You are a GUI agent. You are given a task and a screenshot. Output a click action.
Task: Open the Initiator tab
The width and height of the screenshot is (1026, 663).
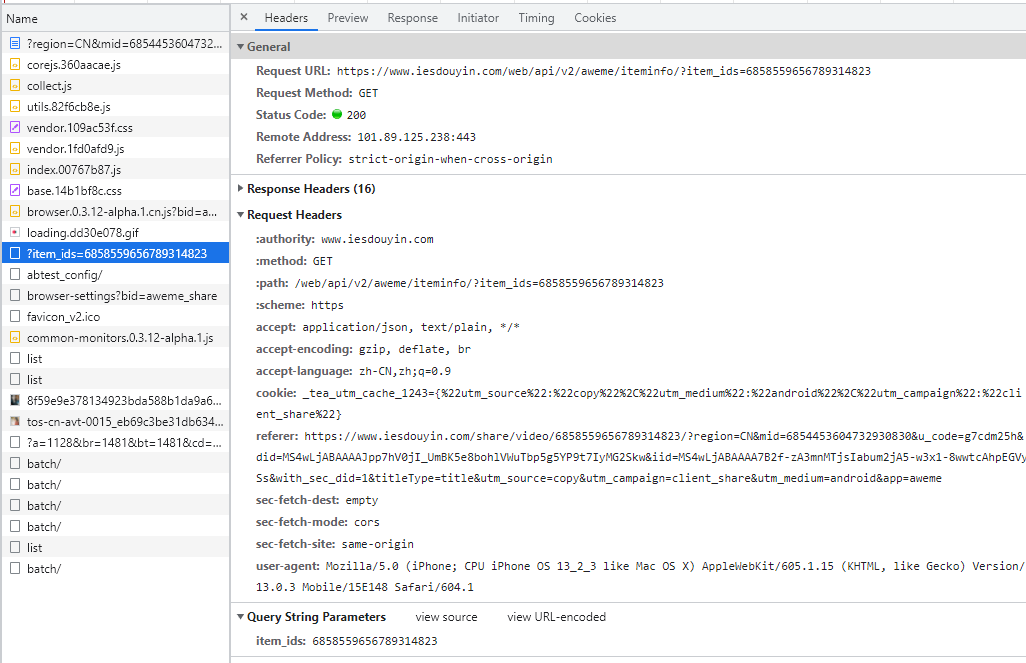[x=478, y=18]
